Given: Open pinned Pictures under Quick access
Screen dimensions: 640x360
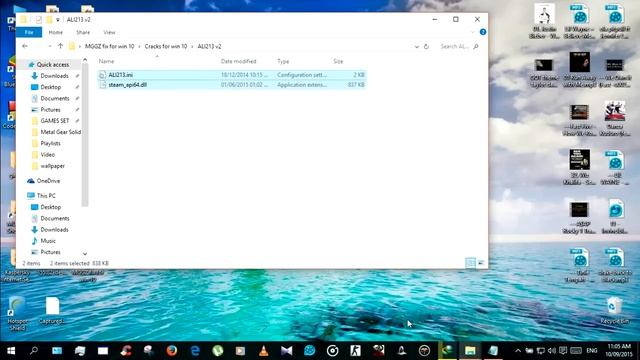Looking at the screenshot, I should coord(50,110).
